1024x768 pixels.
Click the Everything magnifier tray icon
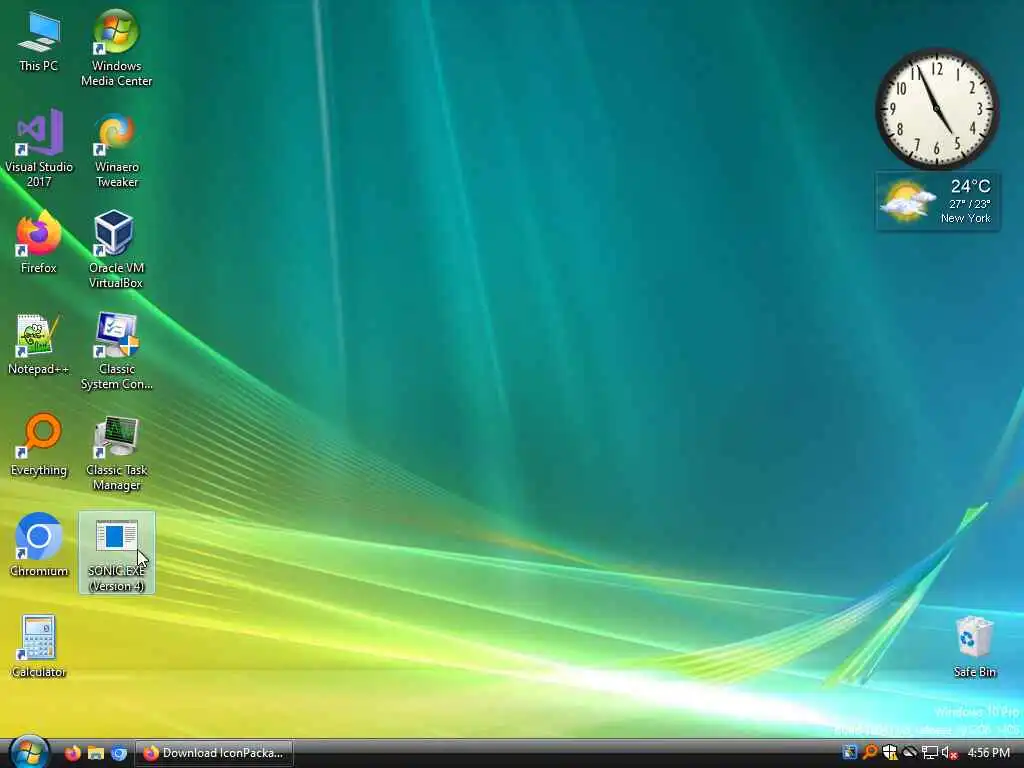click(869, 752)
